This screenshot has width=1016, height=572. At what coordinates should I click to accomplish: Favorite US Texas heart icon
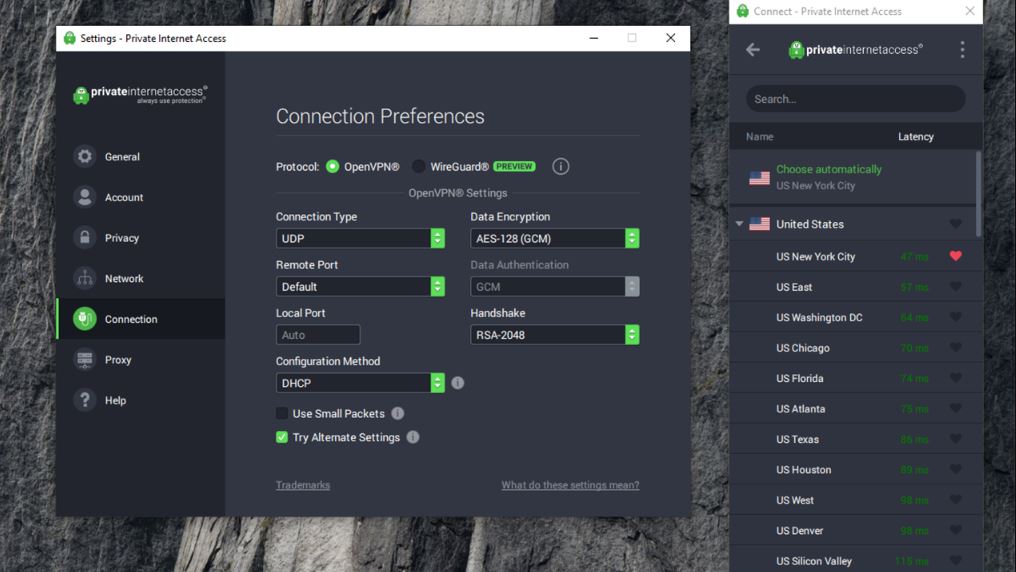pyautogui.click(x=956, y=439)
